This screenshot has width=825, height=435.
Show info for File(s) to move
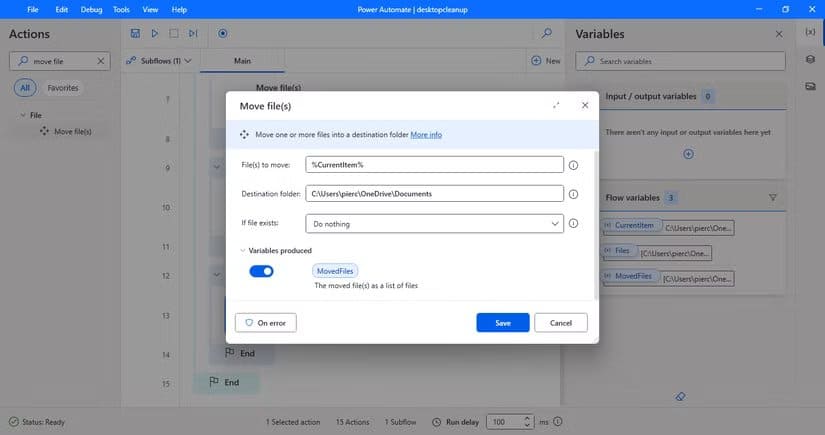[573, 165]
